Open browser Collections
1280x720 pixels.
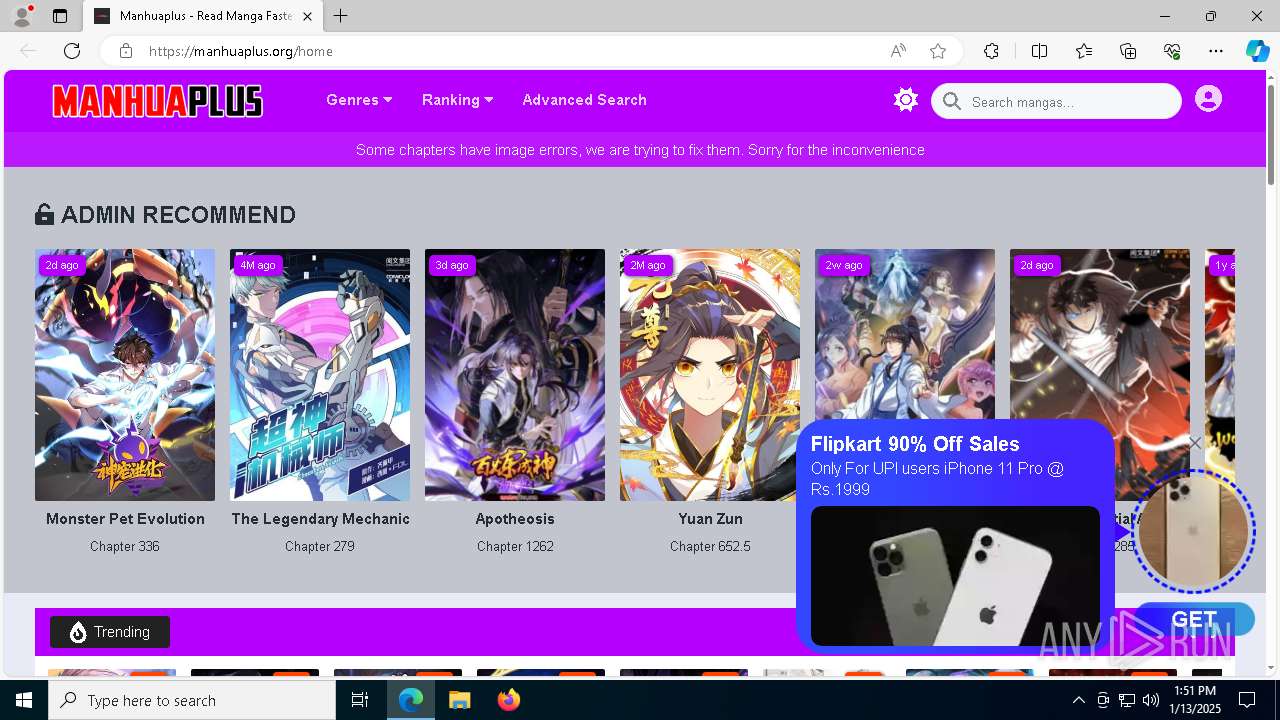tap(1128, 51)
